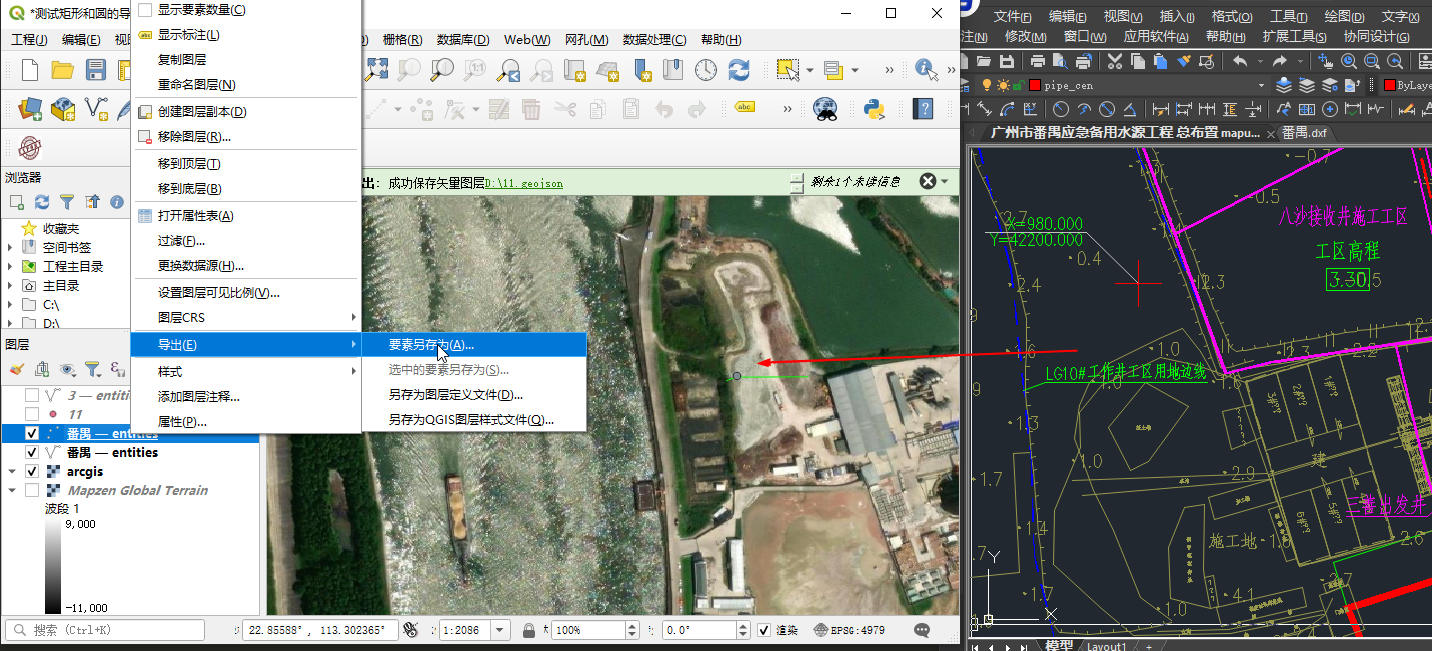Toggle the layer 11 visibility checkbox
The width and height of the screenshot is (1432, 651).
(32, 414)
